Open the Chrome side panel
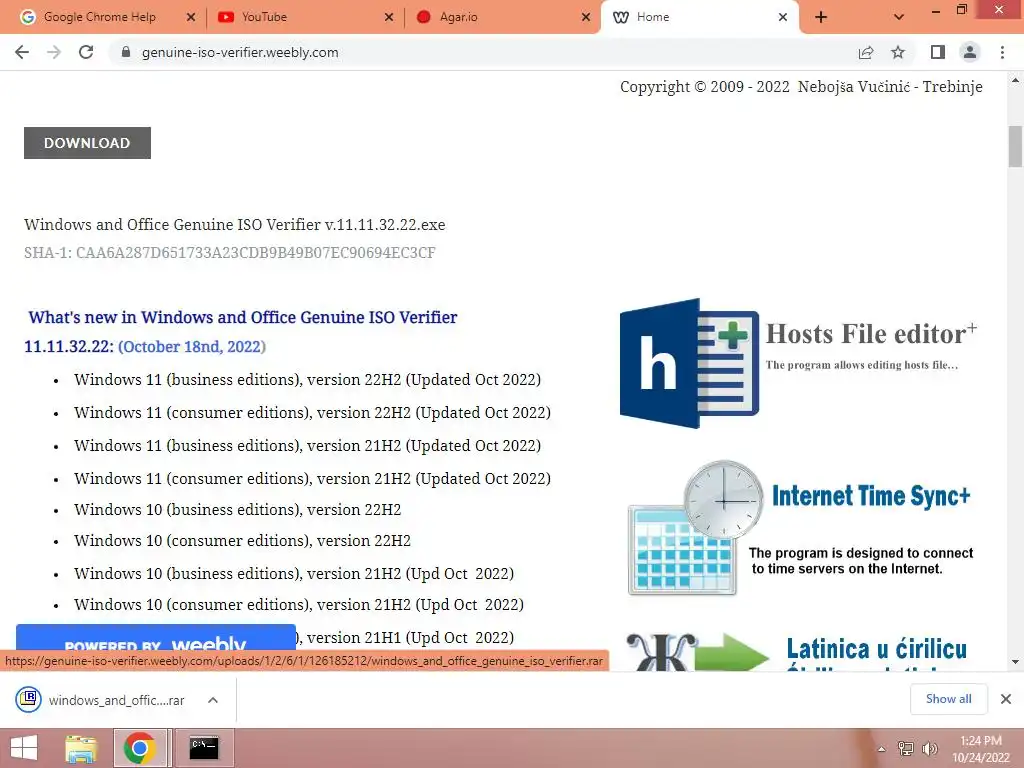This screenshot has height=768, width=1024. [938, 52]
